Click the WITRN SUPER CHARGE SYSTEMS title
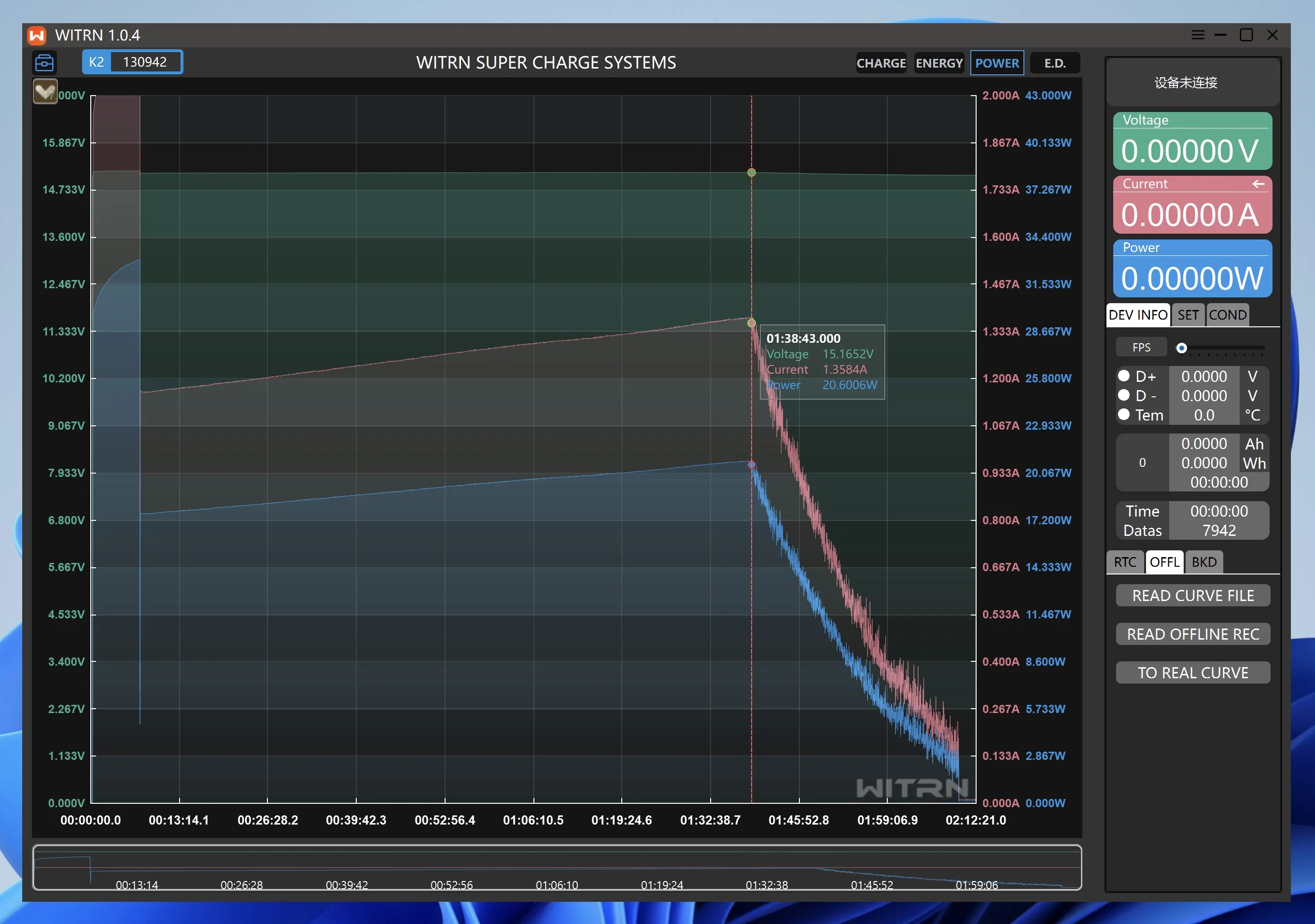This screenshot has height=924, width=1315. [x=546, y=62]
